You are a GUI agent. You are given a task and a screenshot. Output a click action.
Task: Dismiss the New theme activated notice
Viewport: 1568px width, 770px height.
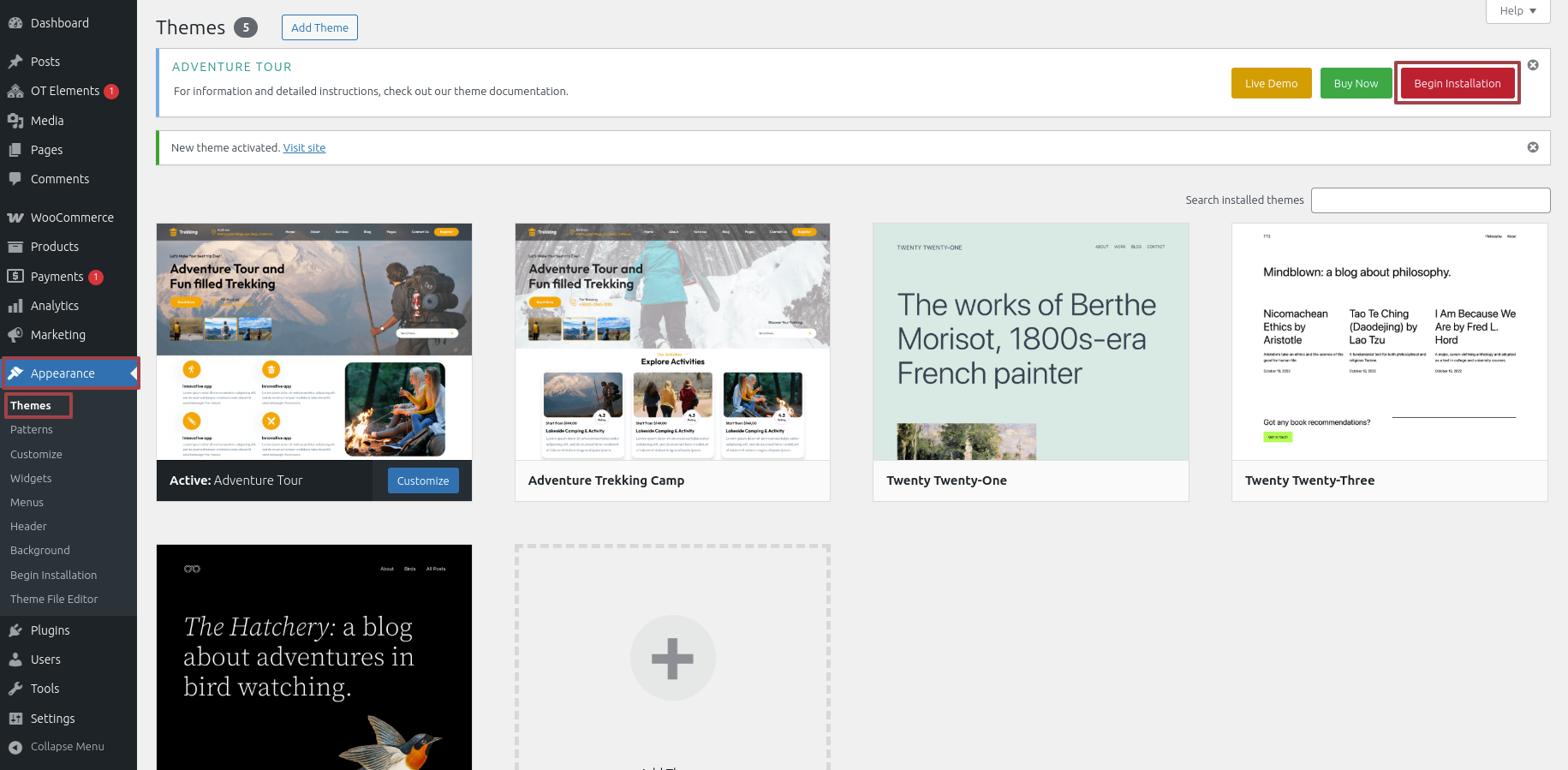pyautogui.click(x=1533, y=147)
